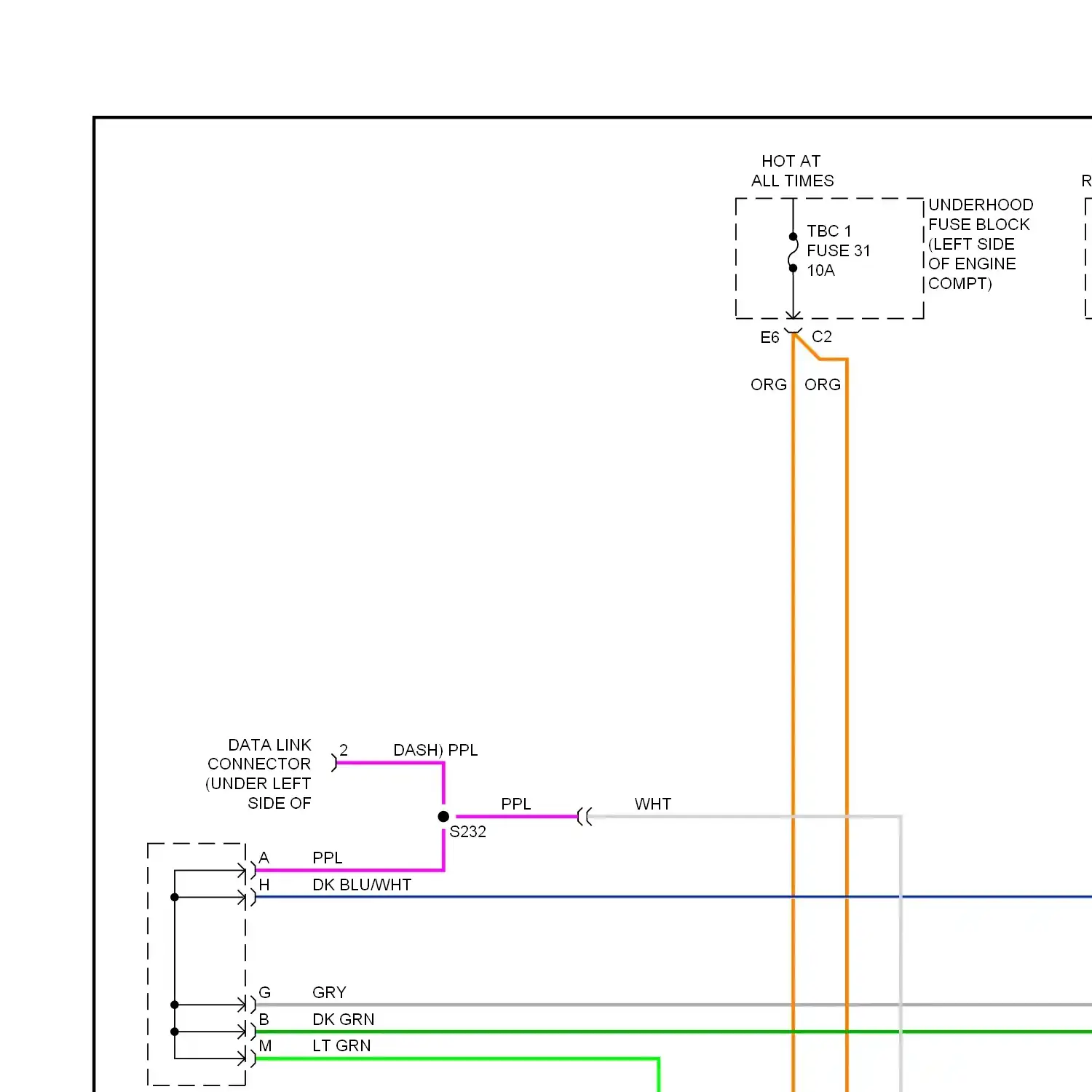Viewport: 1092px width, 1092px height.
Task: Click the fuse symbol in fuse block
Action: [x=793, y=252]
